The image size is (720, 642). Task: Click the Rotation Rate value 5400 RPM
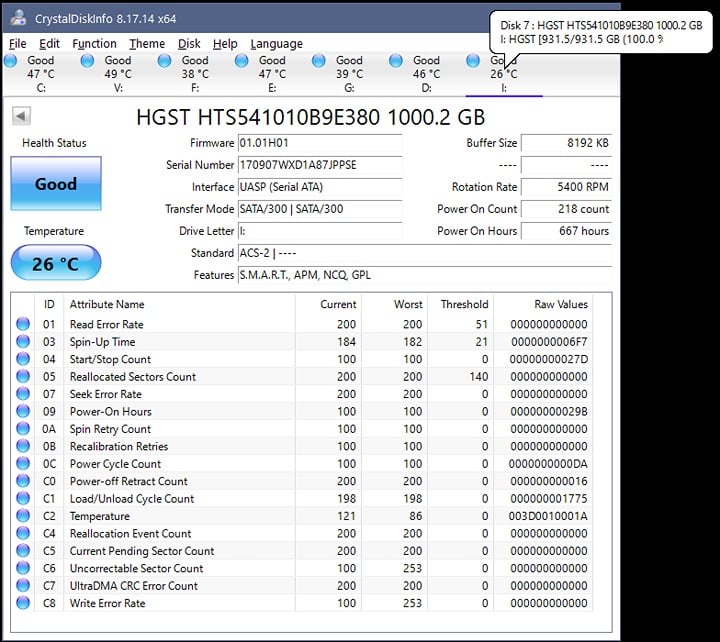pyautogui.click(x=567, y=187)
